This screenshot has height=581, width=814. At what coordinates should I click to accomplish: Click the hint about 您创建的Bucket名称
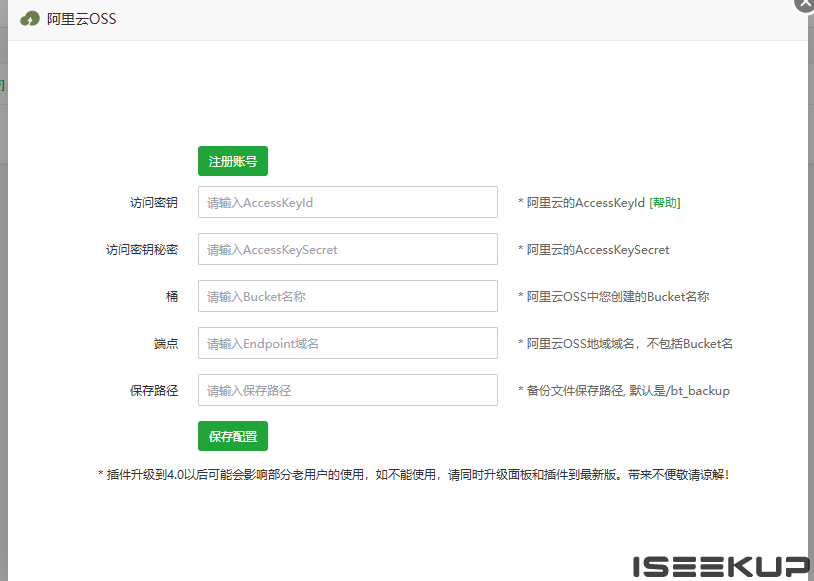614,296
